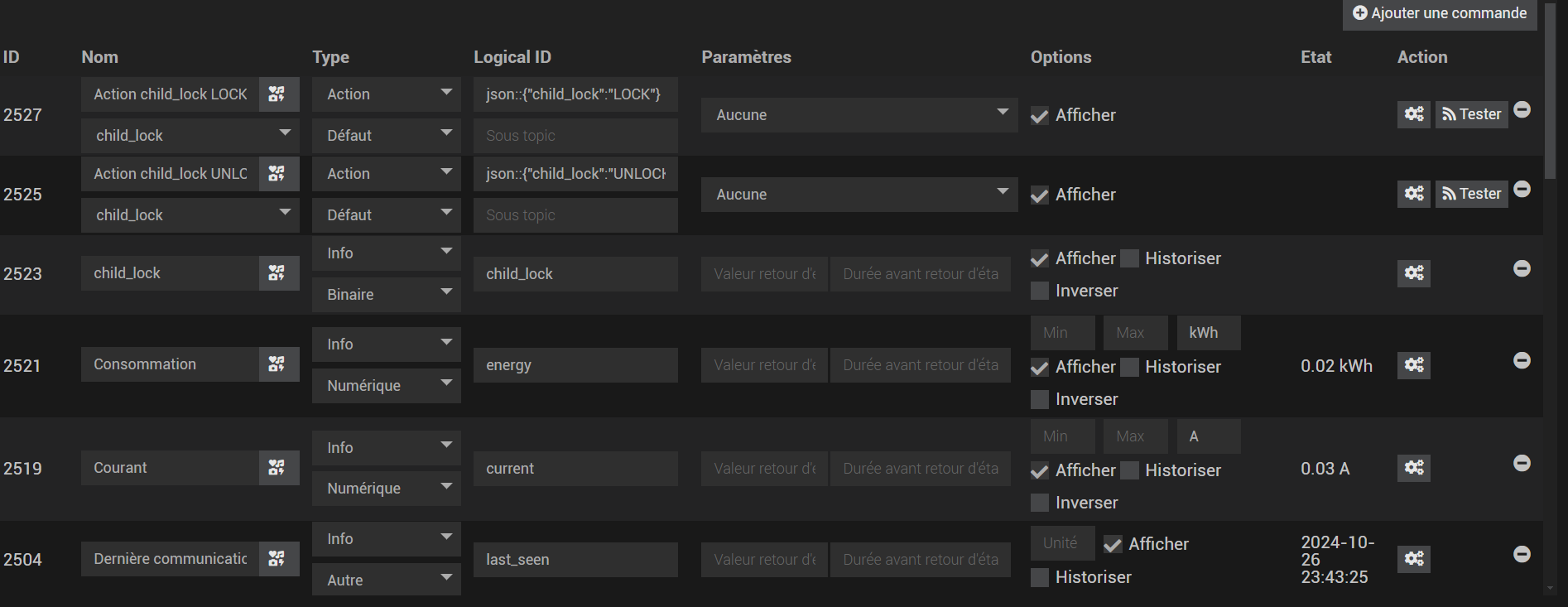
Task: Open advanced settings gears for command 2527
Action: pos(1413,114)
